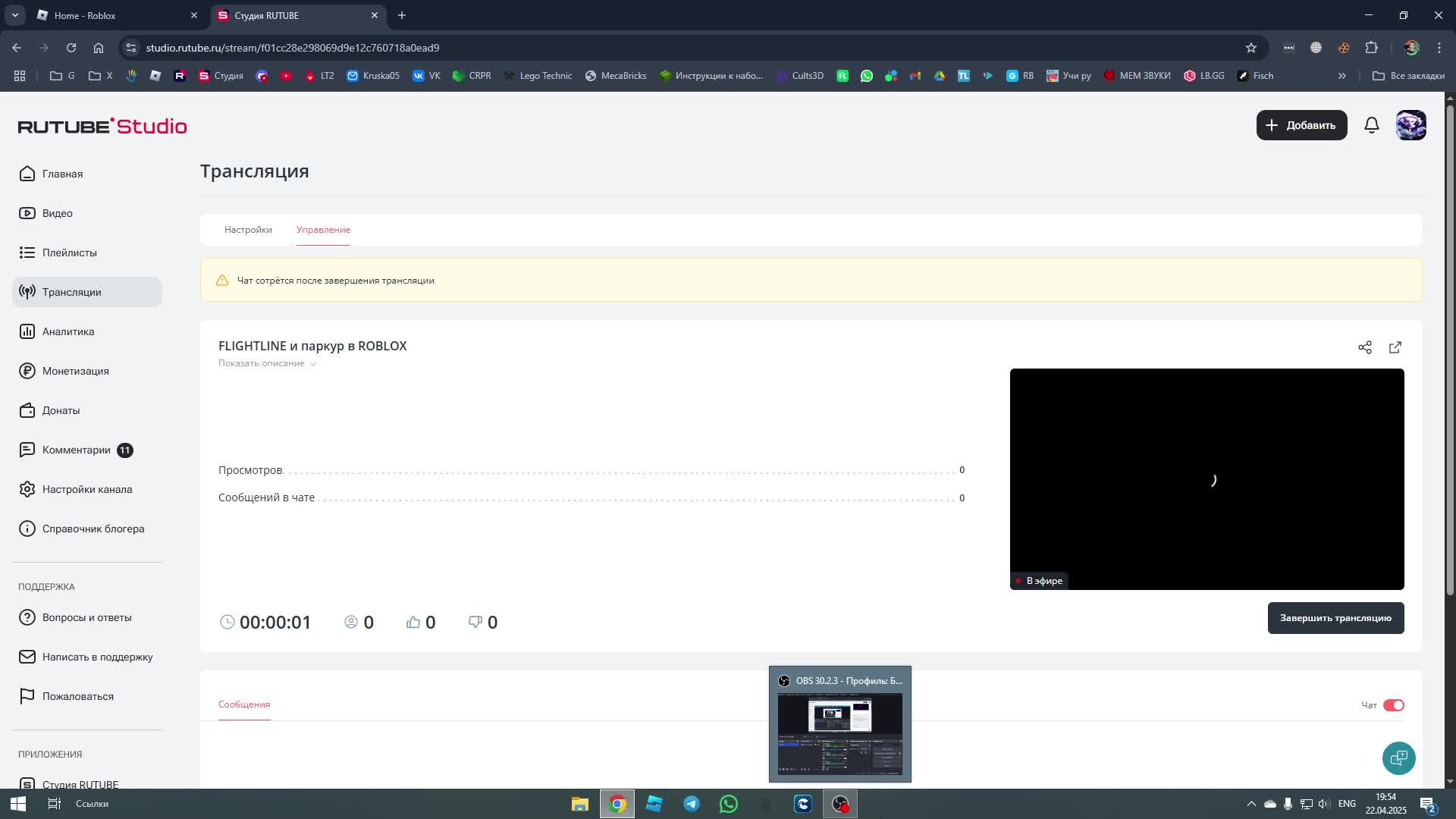This screenshot has height=819, width=1456.
Task: Open the stream in a new window
Action: pos(1395,347)
